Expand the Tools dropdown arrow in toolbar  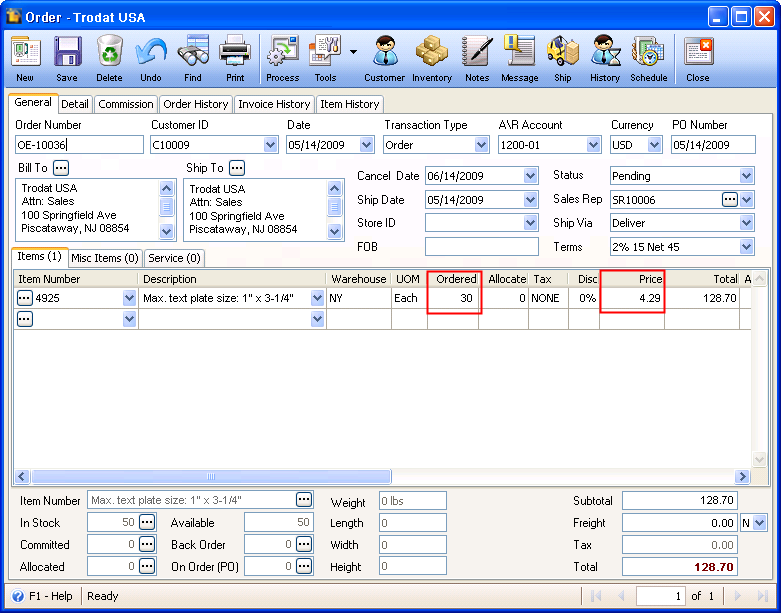(353, 52)
